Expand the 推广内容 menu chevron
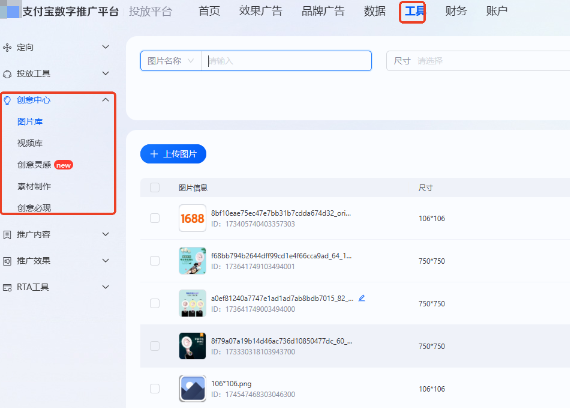Viewport: 570px width, 408px height. [x=105, y=234]
